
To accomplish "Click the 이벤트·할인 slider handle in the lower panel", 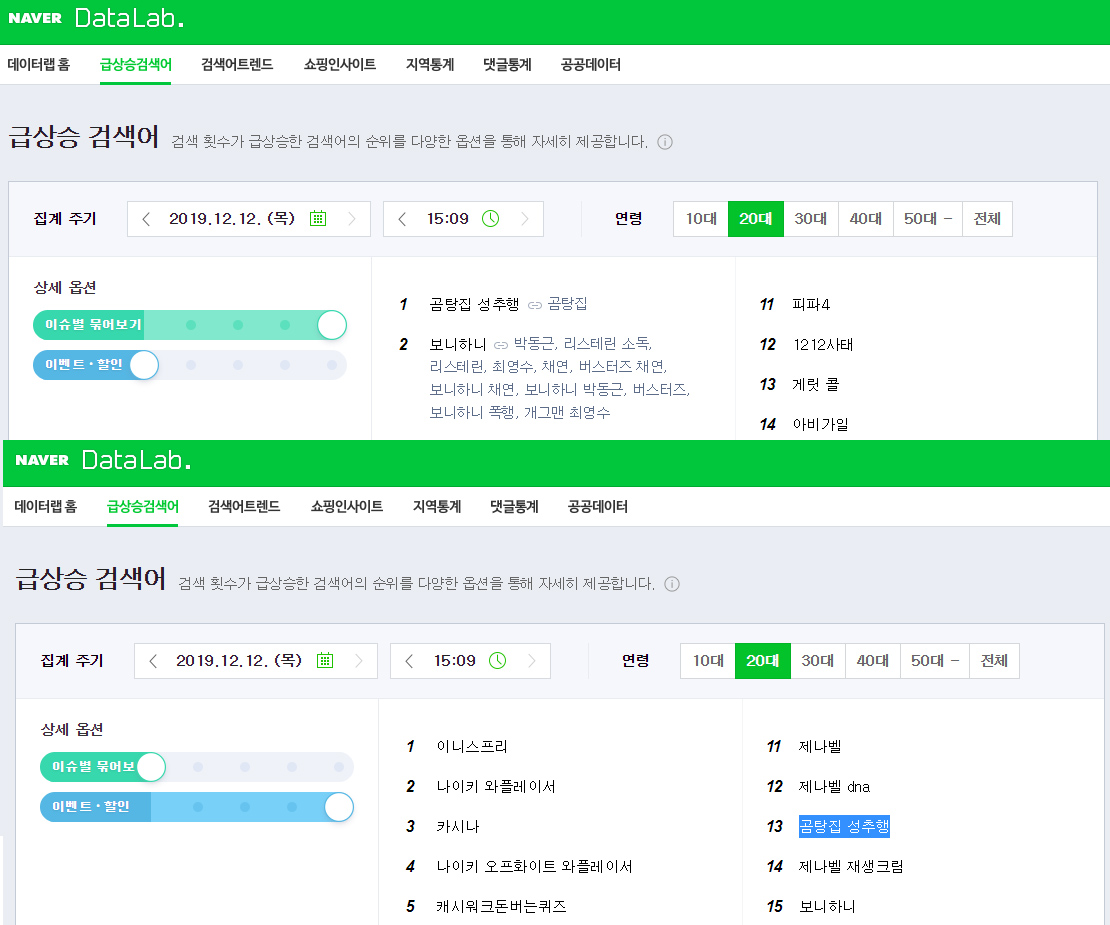I will point(339,807).
